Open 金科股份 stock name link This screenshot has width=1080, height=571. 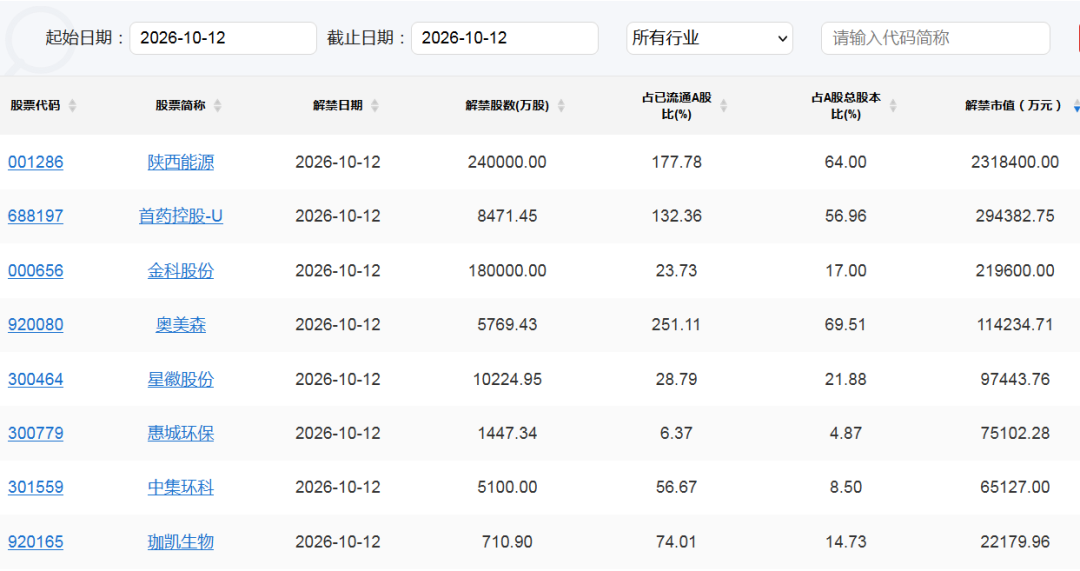coord(180,271)
